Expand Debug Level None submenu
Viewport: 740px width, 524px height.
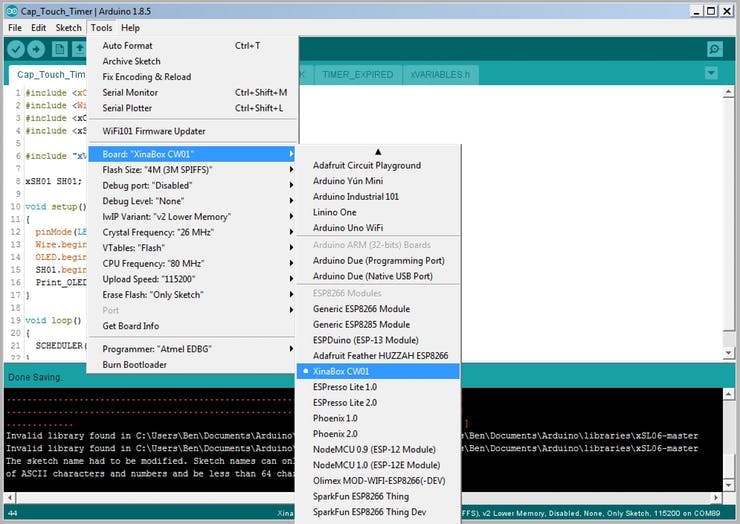pyautogui.click(x=193, y=201)
